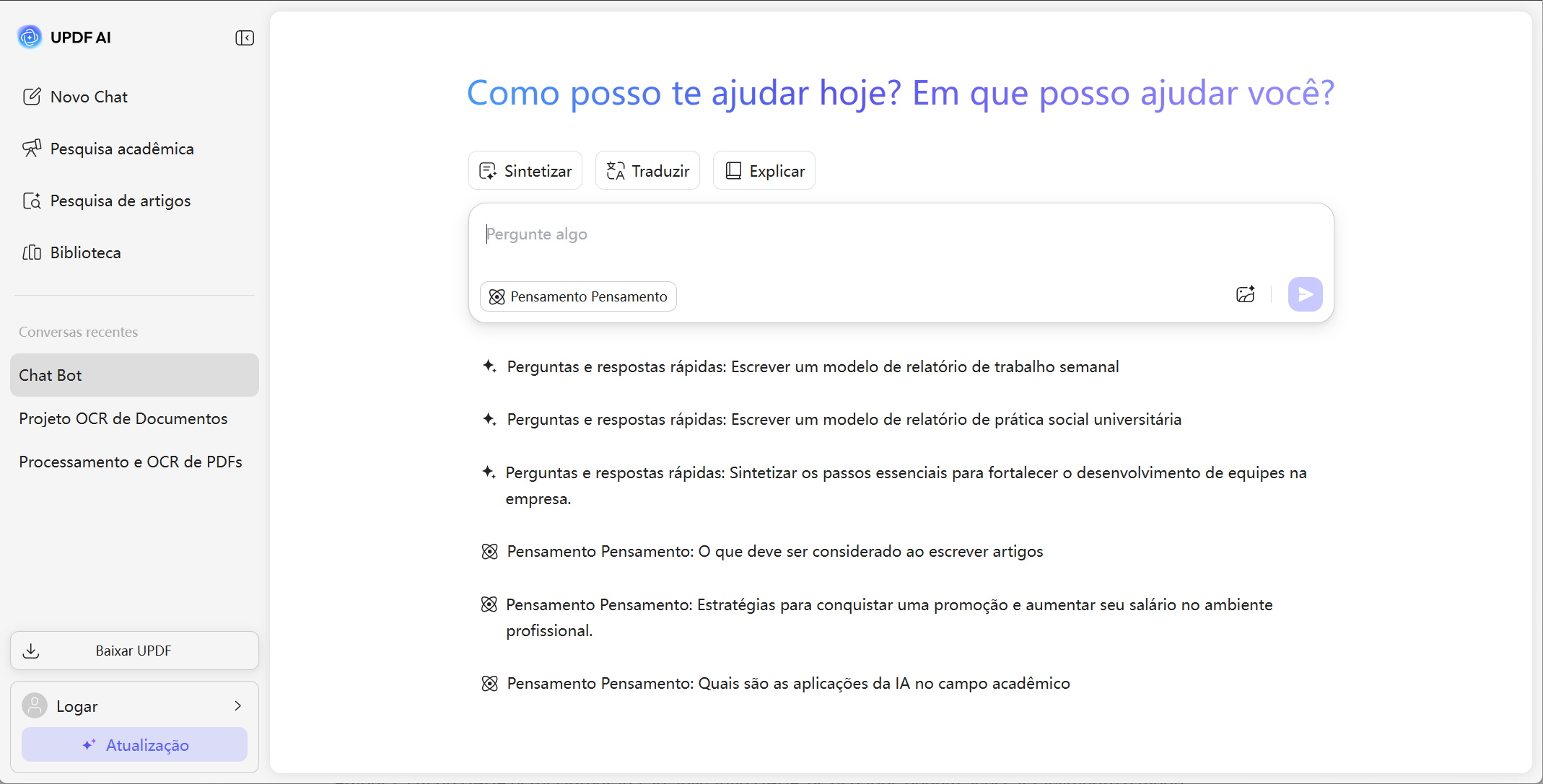This screenshot has width=1543, height=784.
Task: Select the prática social universitária suggestion
Action: point(832,419)
